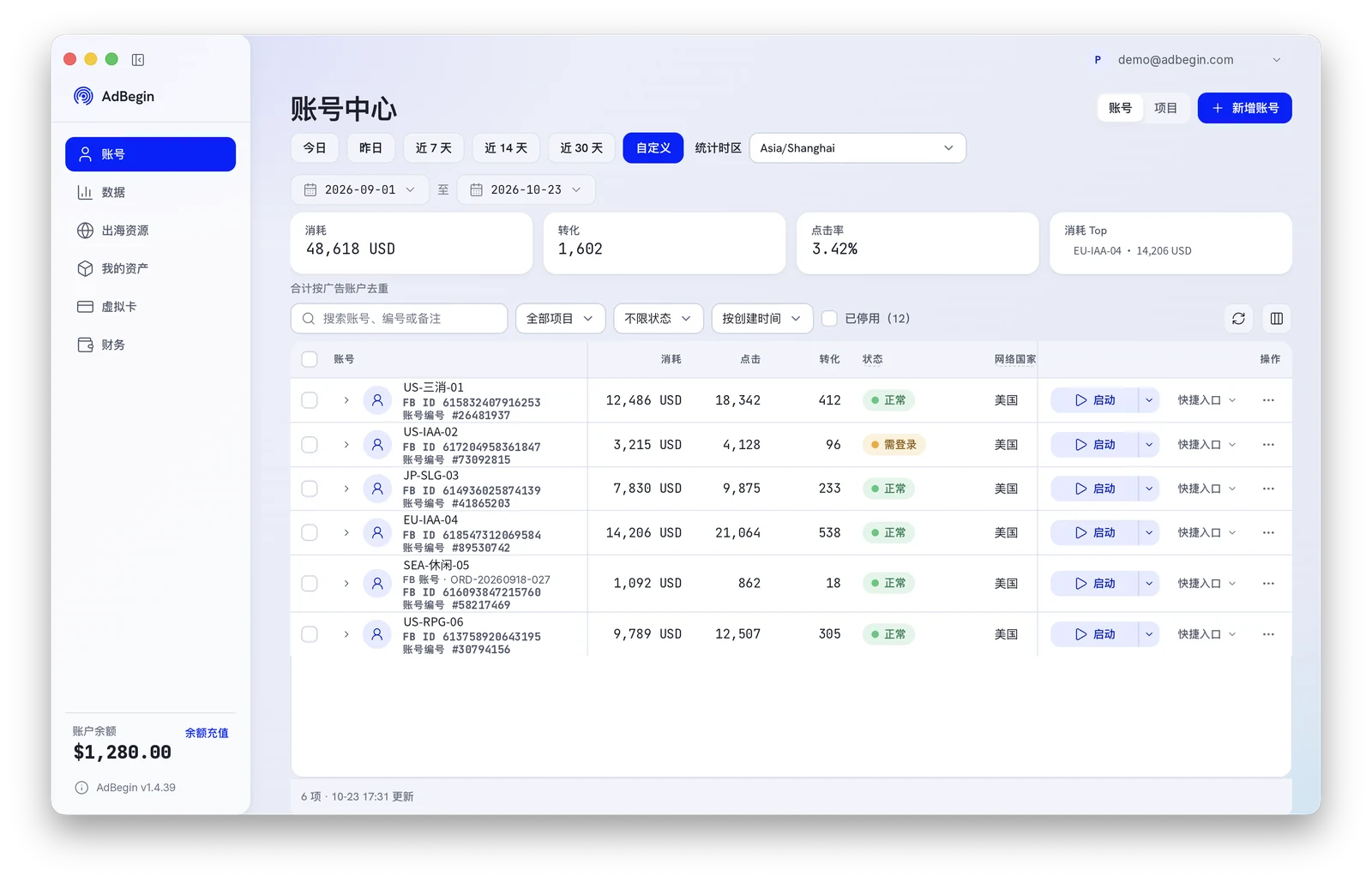Toggle the sidebar collapse icon
Image resolution: width=1372 pixels, height=882 pixels.
pyautogui.click(x=138, y=59)
